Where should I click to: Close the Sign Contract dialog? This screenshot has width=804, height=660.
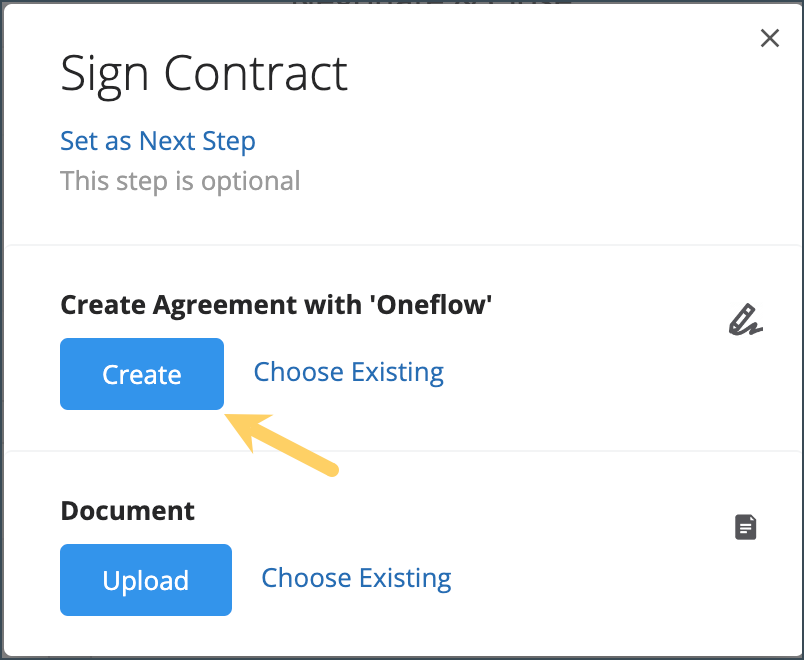(x=769, y=38)
